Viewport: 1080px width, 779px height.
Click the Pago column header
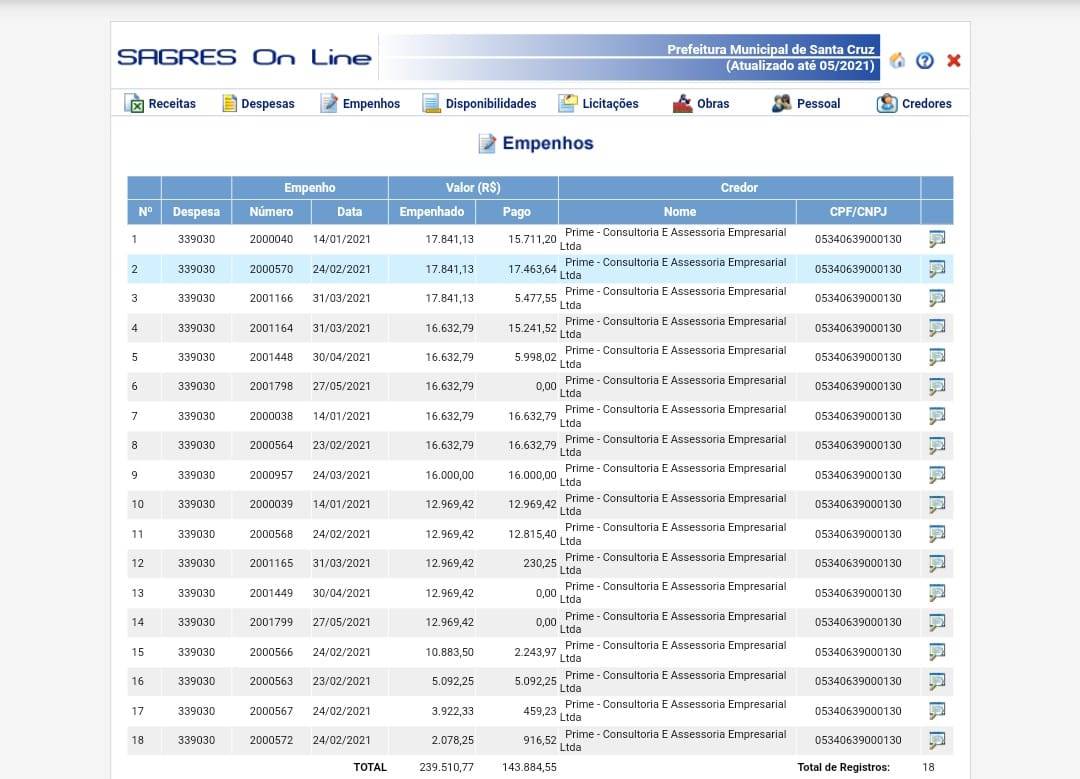pos(516,212)
